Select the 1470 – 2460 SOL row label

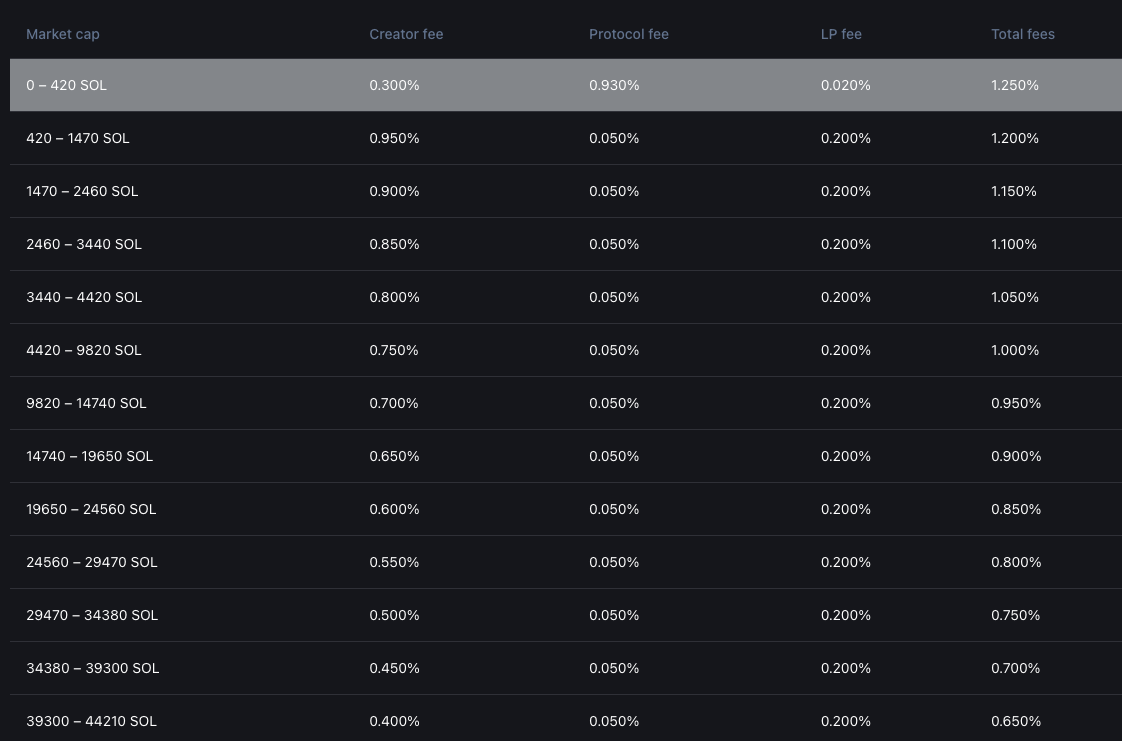82,191
